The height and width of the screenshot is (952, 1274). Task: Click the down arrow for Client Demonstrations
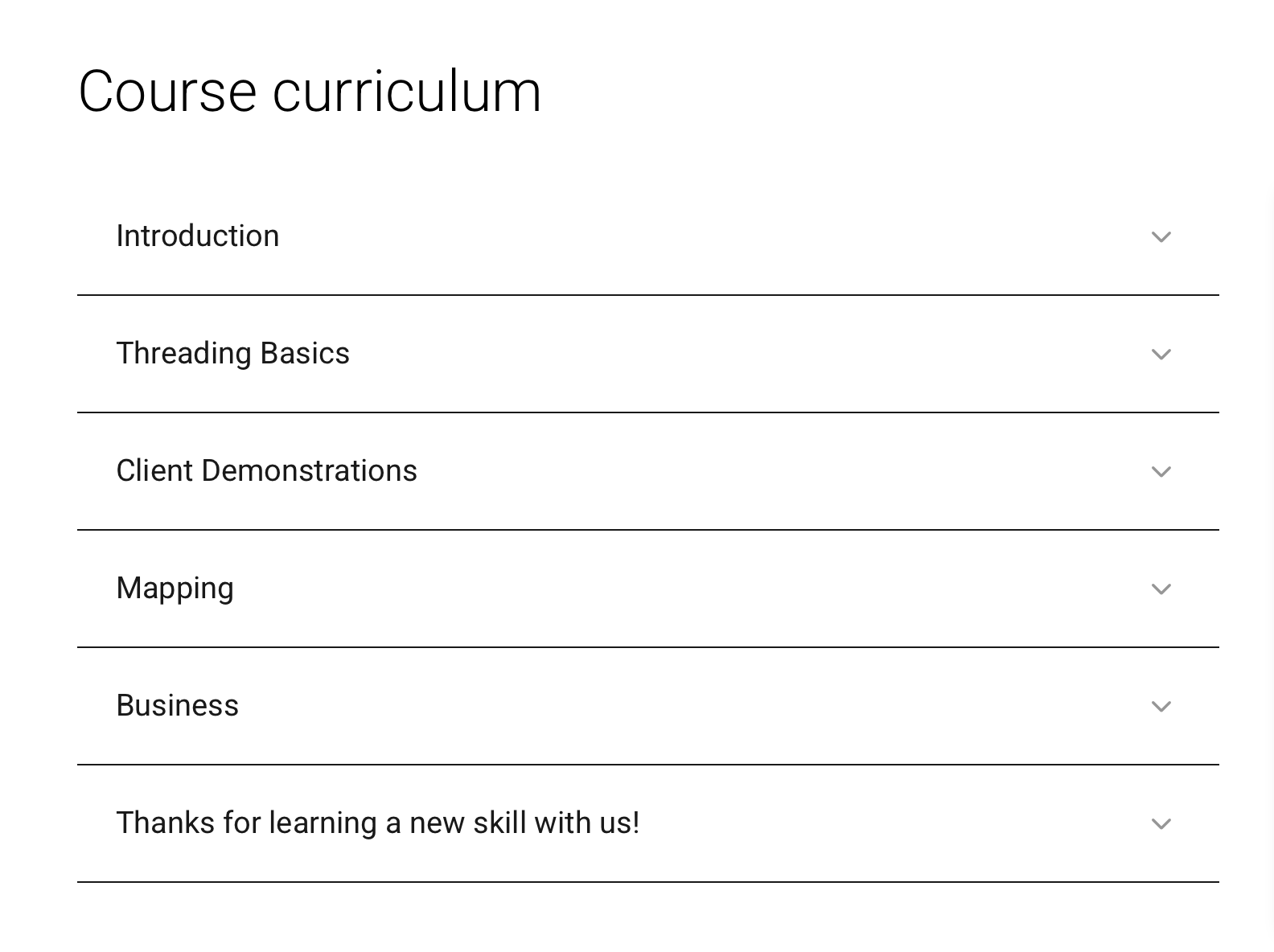click(1161, 472)
